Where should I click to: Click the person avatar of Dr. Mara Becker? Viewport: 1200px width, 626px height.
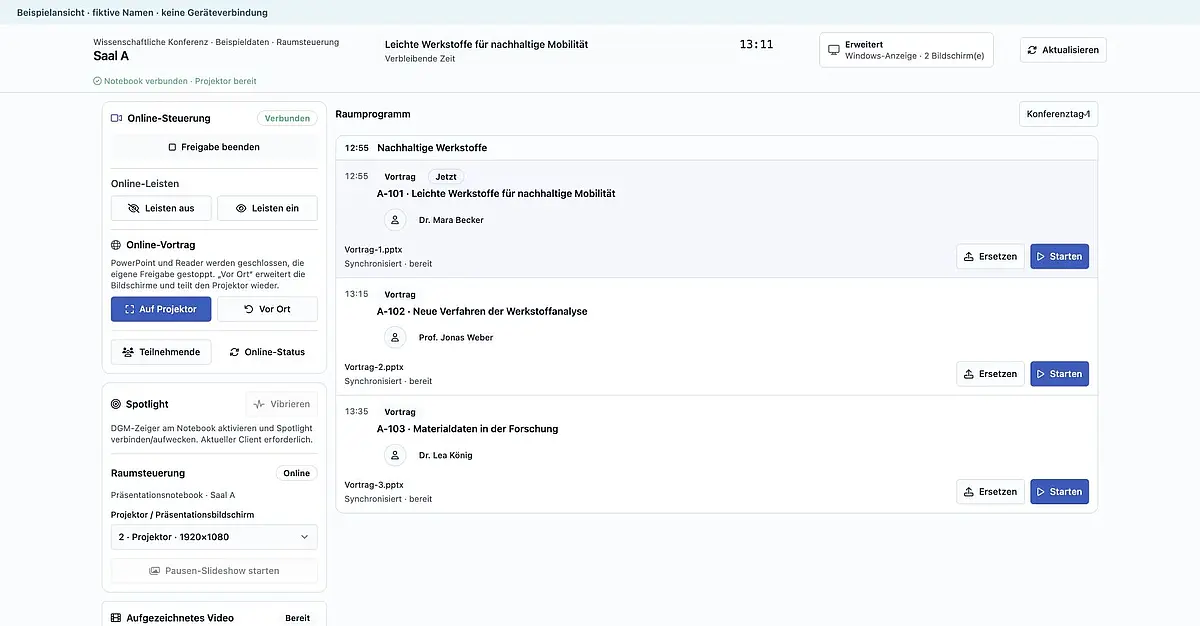coord(395,220)
